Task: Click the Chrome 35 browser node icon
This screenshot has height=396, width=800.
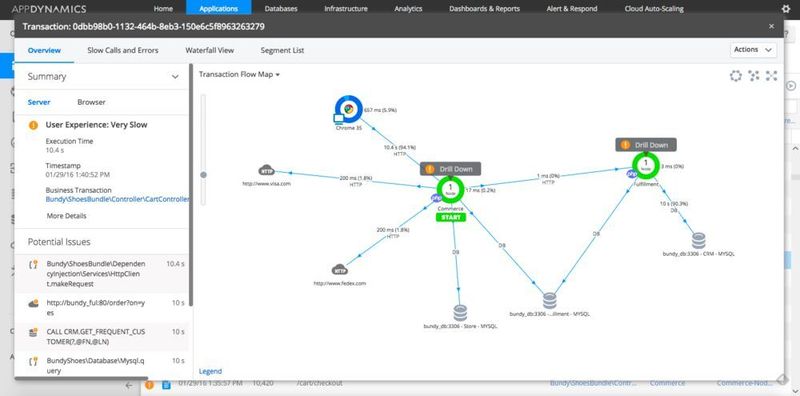Action: 348,109
